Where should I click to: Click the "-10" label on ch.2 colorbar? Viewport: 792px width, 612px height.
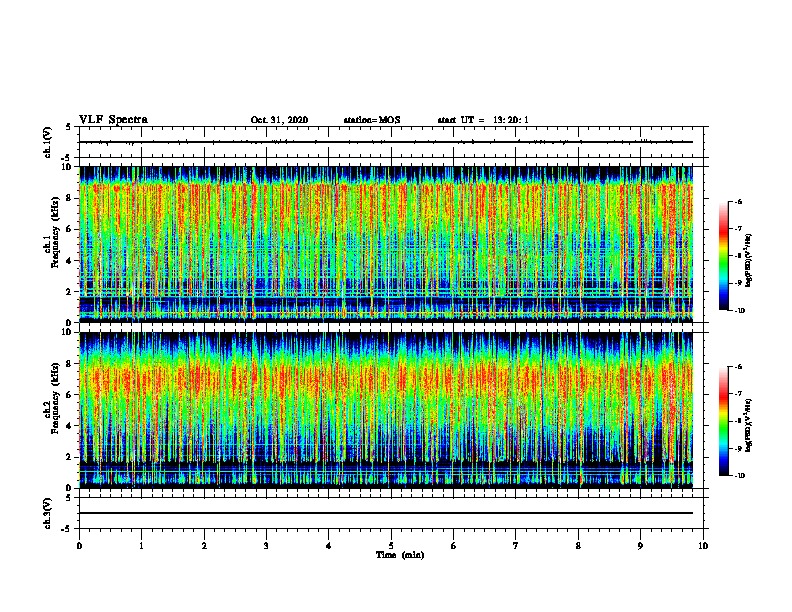click(x=739, y=476)
